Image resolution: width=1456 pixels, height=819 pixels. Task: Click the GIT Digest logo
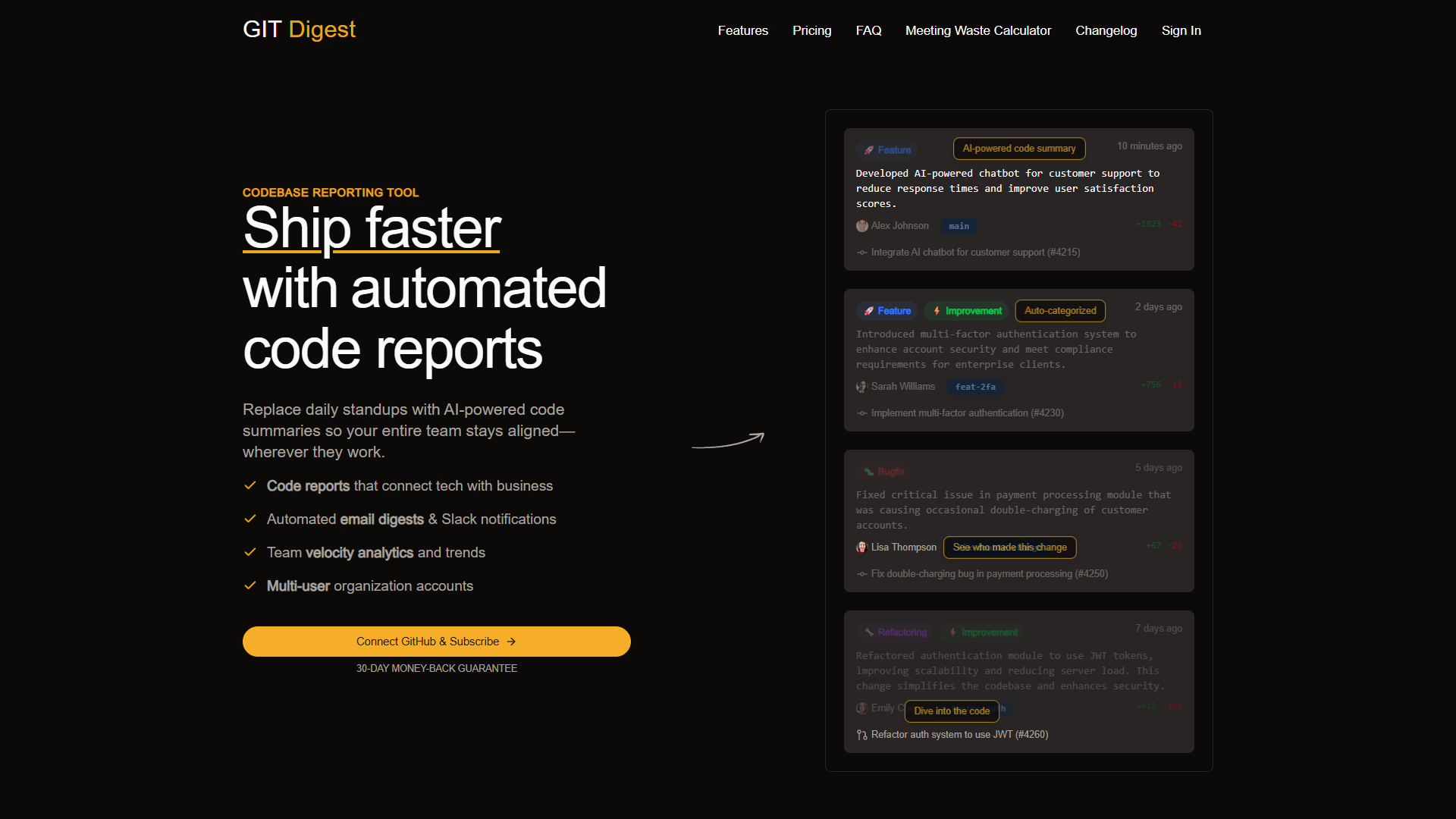[299, 29]
